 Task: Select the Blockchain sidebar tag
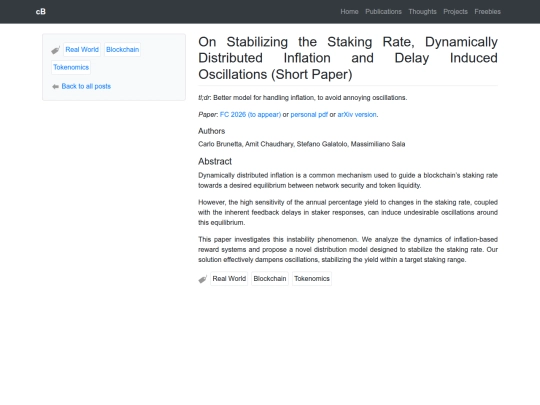123,50
